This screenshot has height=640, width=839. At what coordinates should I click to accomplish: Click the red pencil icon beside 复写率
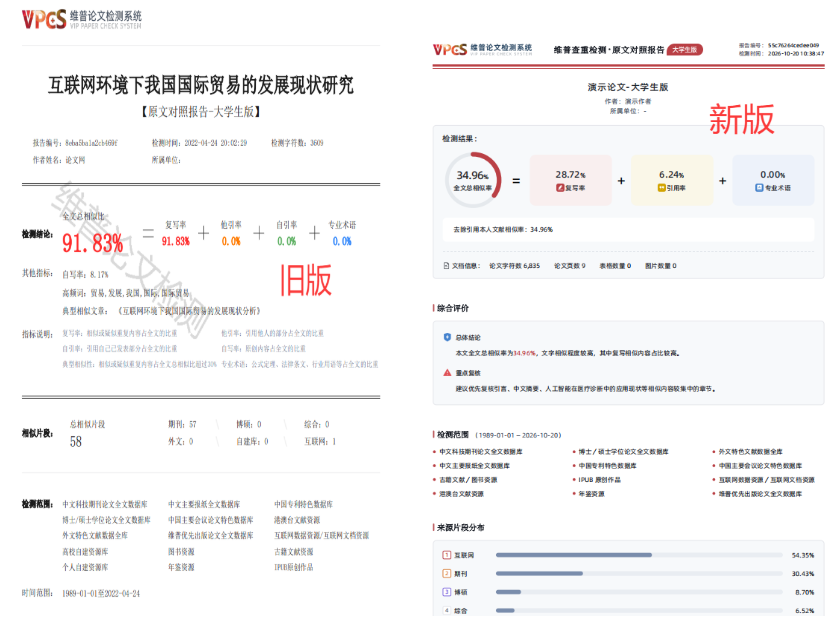pyautogui.click(x=560, y=188)
